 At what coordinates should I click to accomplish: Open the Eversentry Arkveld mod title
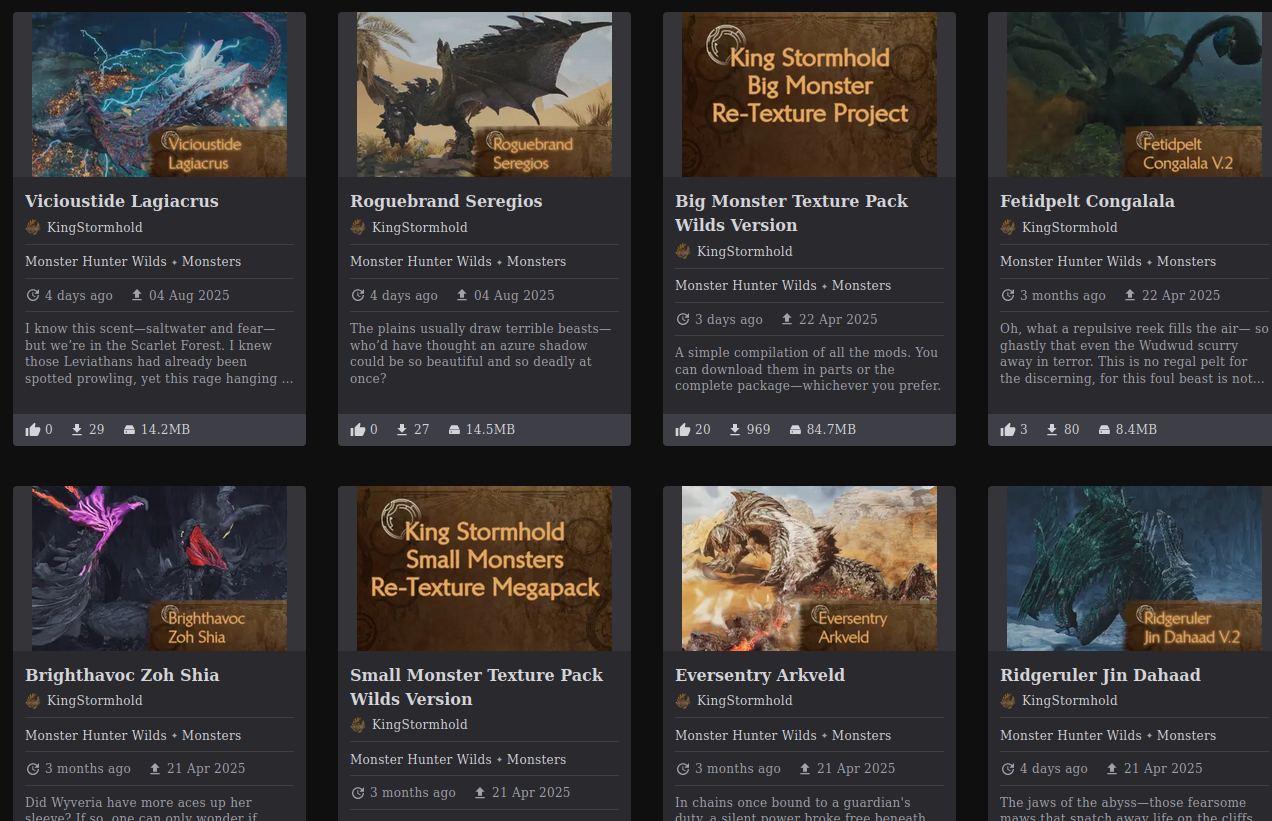tap(760, 675)
